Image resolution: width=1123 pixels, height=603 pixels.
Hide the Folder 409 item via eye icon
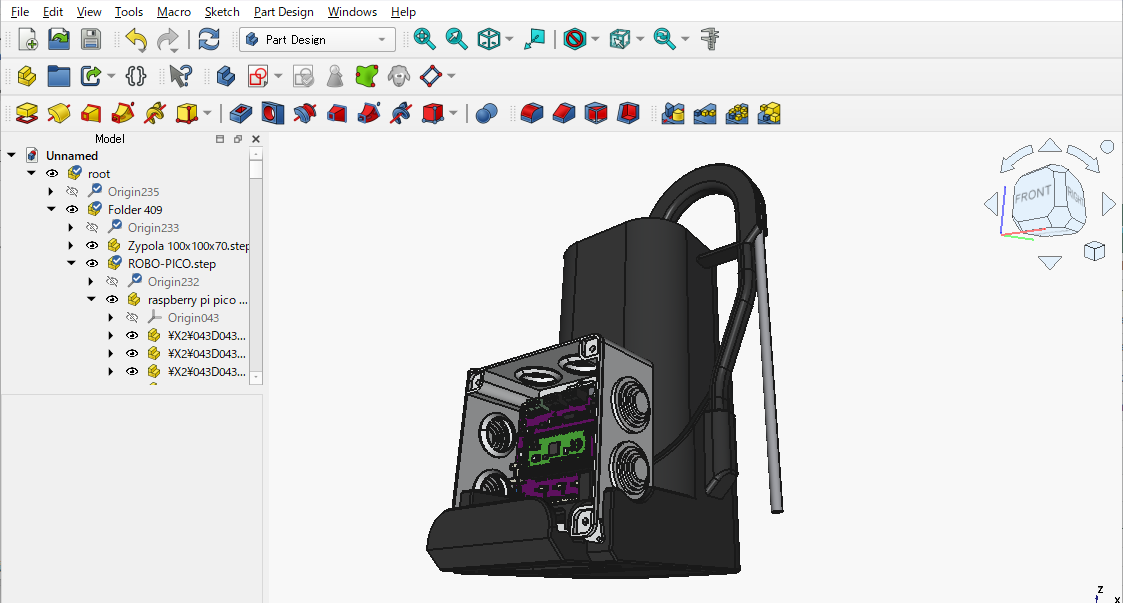(x=72, y=210)
